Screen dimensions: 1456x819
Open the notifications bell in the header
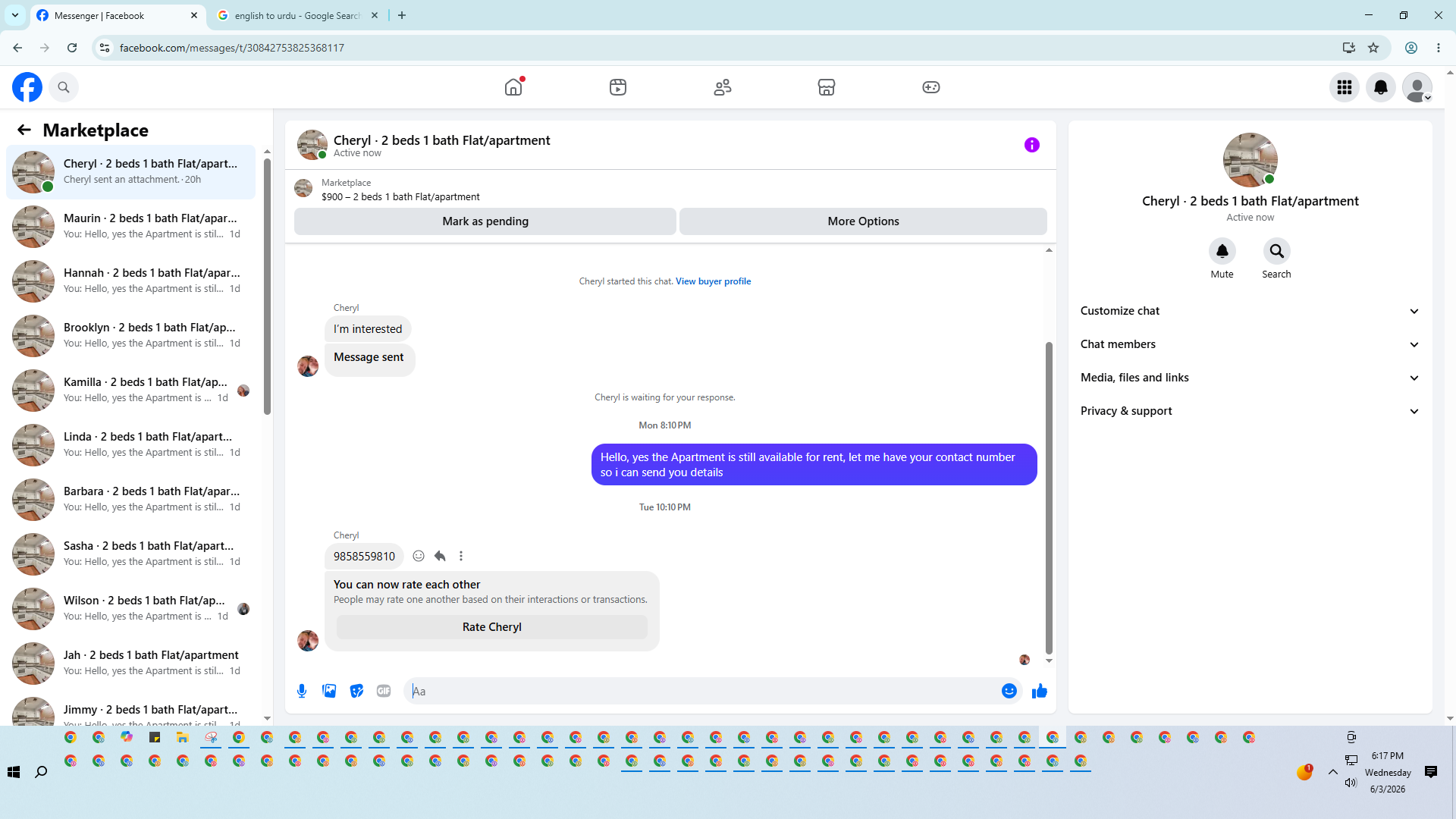(x=1381, y=87)
